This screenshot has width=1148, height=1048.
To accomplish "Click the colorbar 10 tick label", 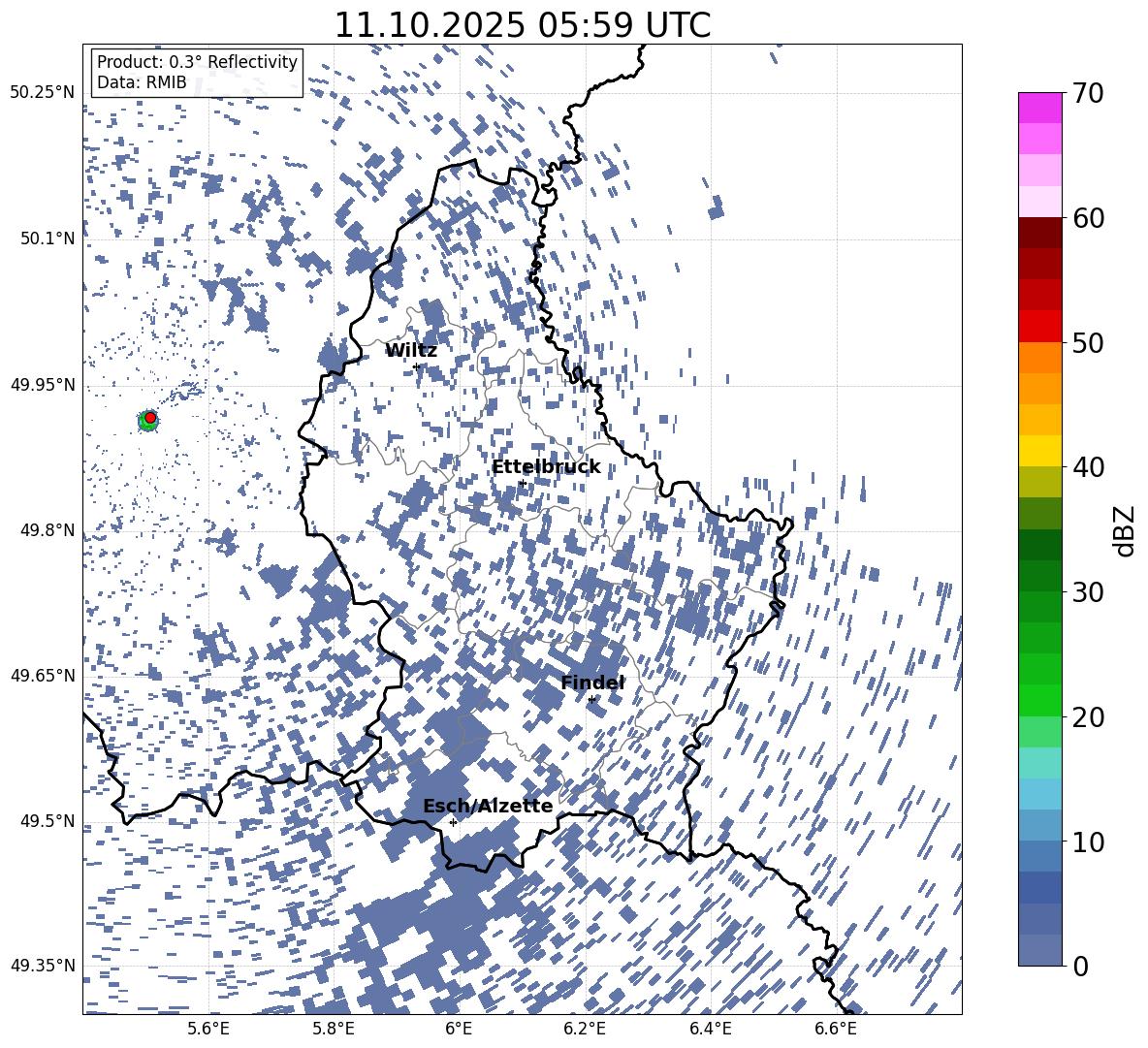I will point(1088,842).
